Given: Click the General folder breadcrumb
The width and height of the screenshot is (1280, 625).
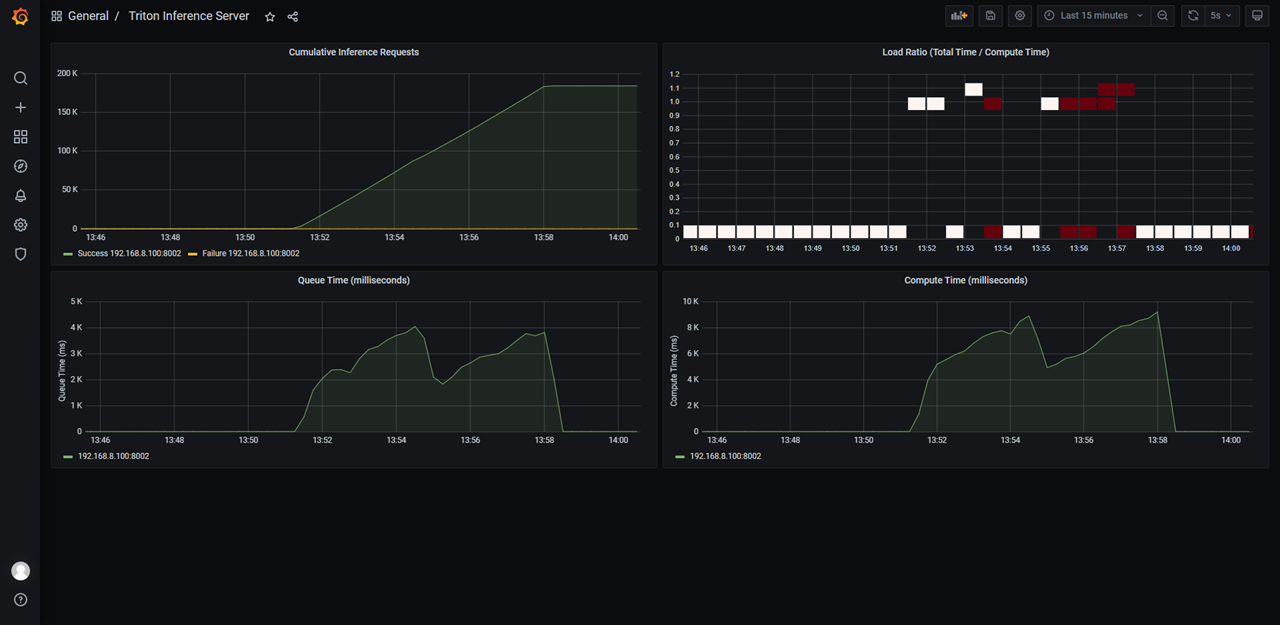Looking at the screenshot, I should (88, 16).
